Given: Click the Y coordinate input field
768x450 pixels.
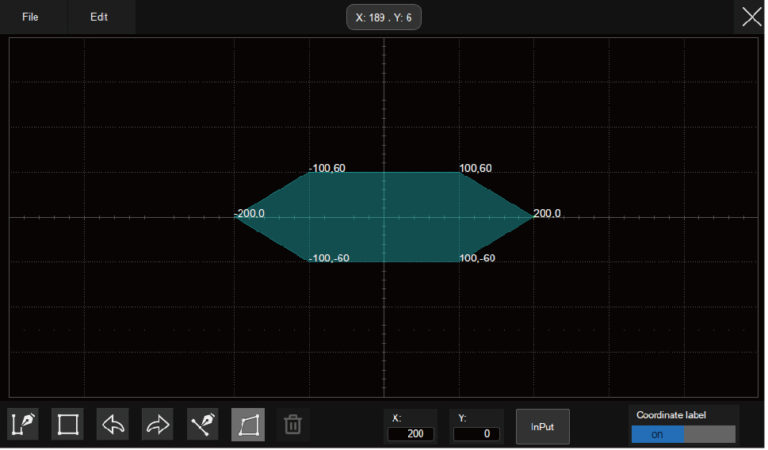Looking at the screenshot, I should [476, 434].
